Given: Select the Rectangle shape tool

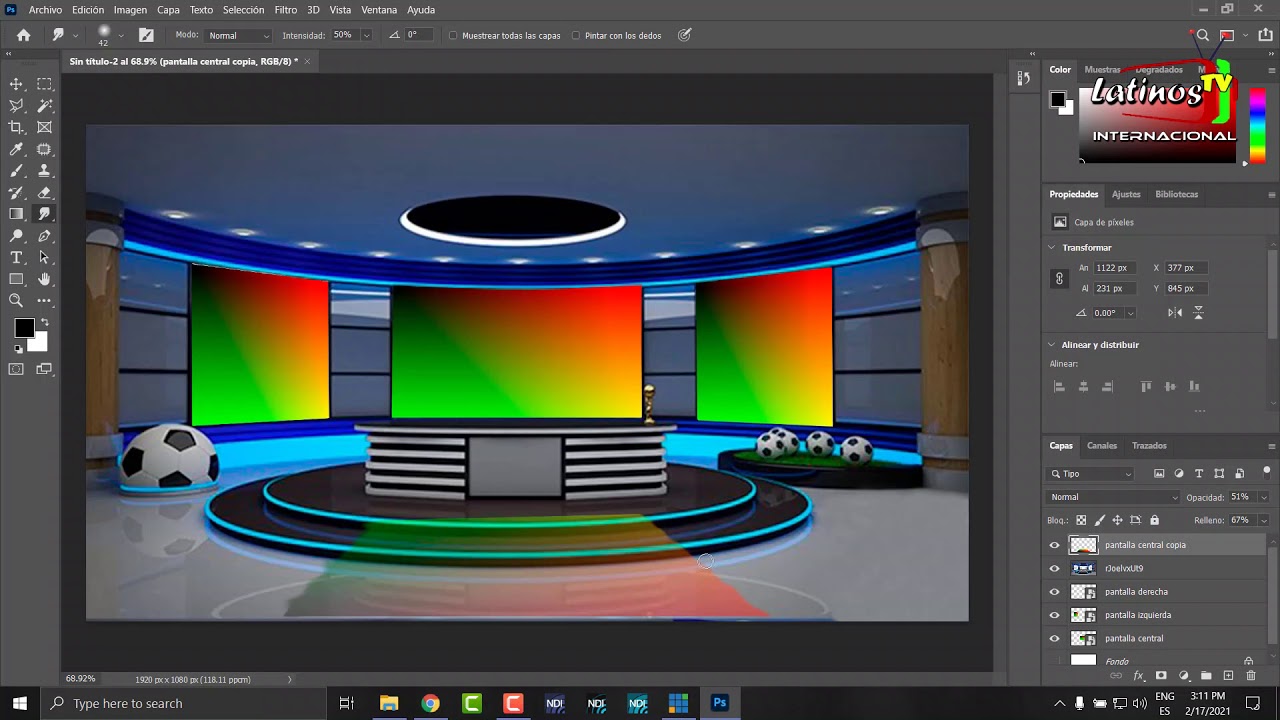Looking at the screenshot, I should (x=16, y=279).
